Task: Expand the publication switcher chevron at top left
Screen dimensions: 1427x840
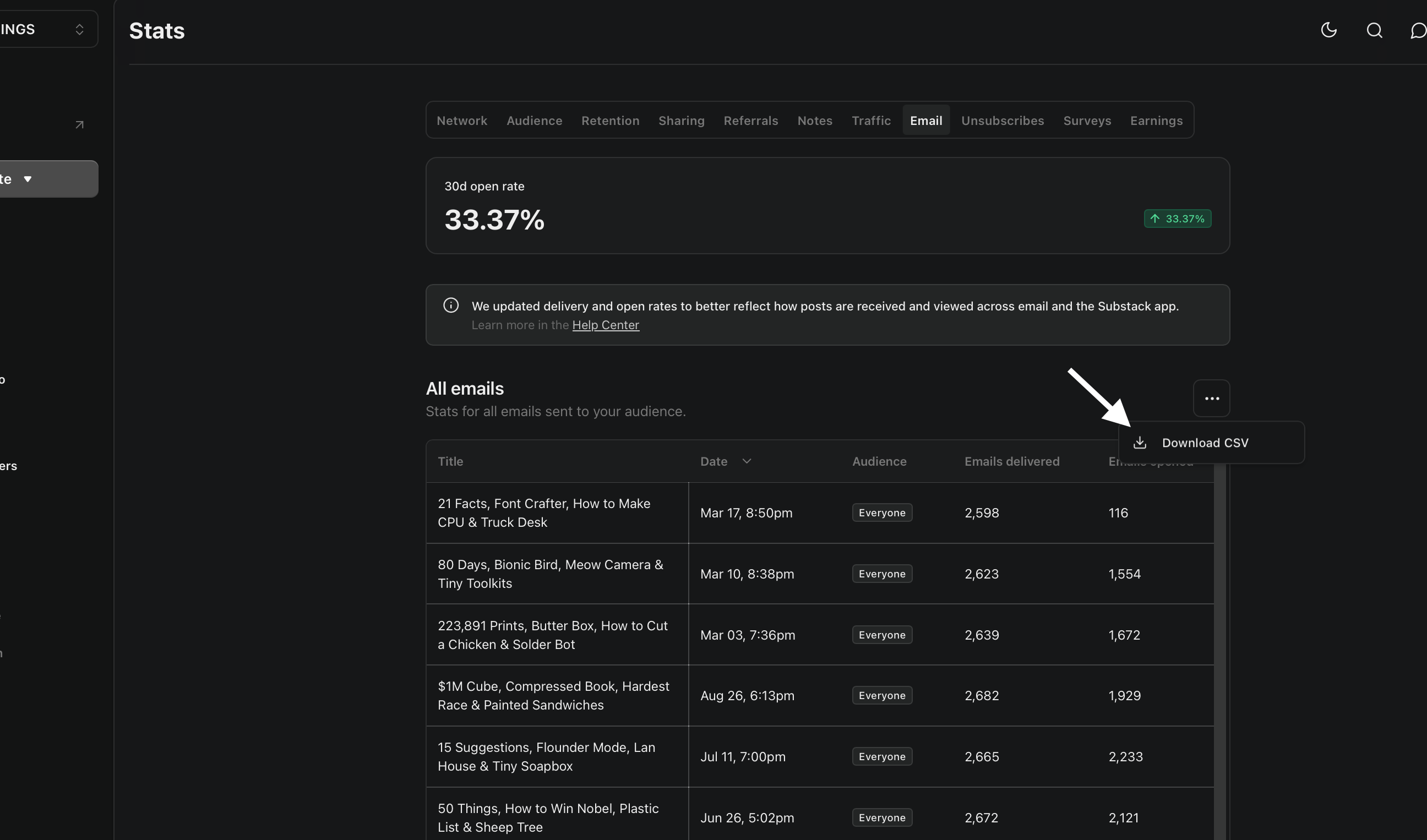Action: click(79, 28)
